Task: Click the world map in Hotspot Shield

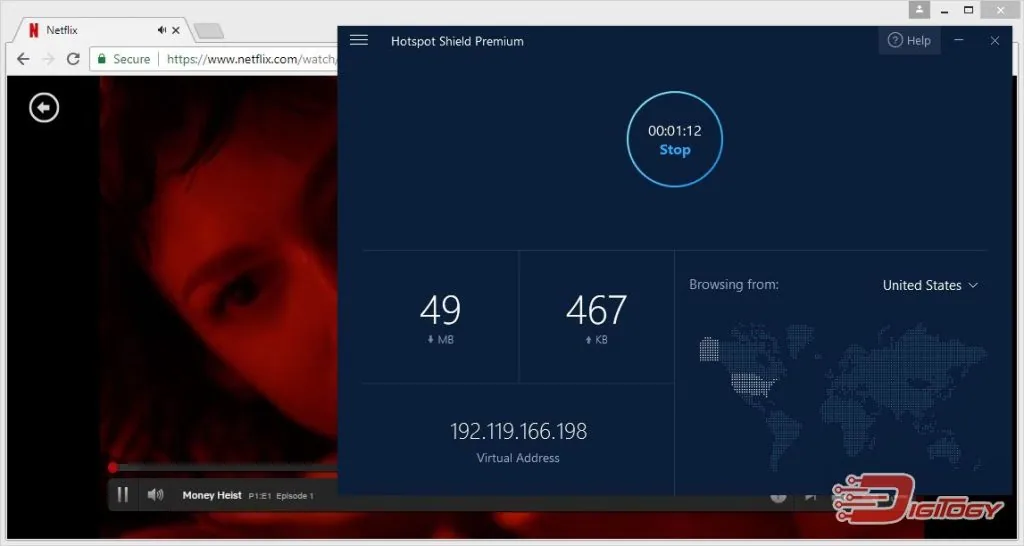Action: click(x=842, y=395)
